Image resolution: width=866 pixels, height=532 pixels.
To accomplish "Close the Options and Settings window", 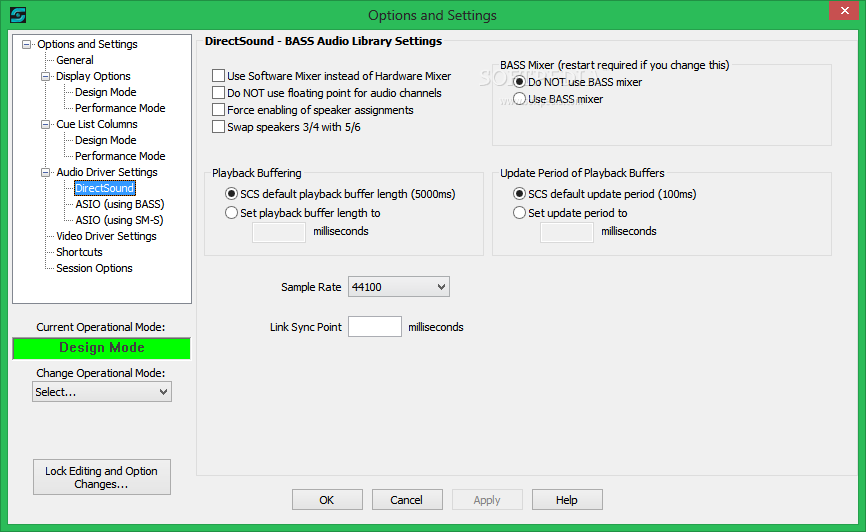I will 844,10.
